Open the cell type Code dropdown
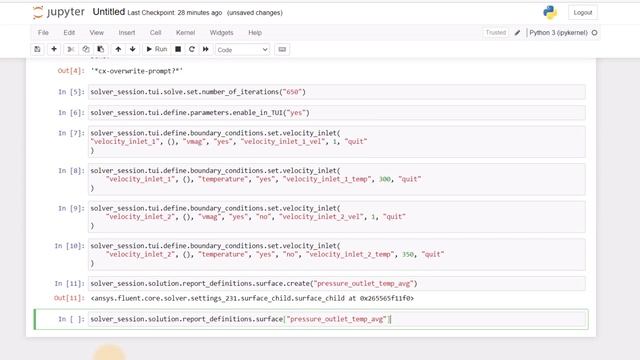640x360 pixels. pyautogui.click(x=242, y=50)
